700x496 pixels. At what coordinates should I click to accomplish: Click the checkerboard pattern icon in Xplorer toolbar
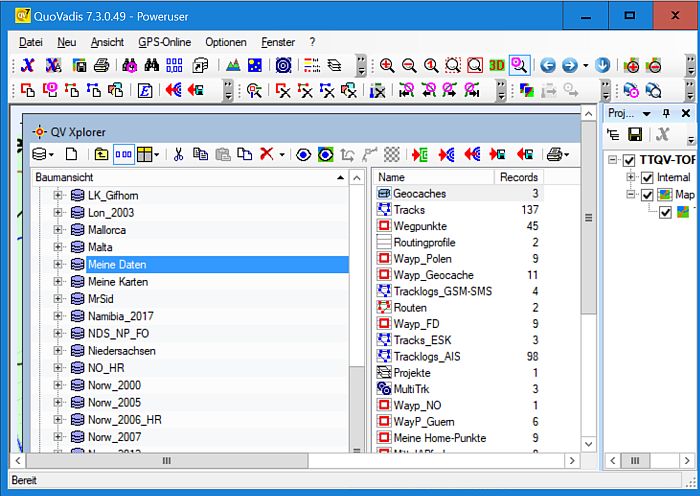[392, 154]
